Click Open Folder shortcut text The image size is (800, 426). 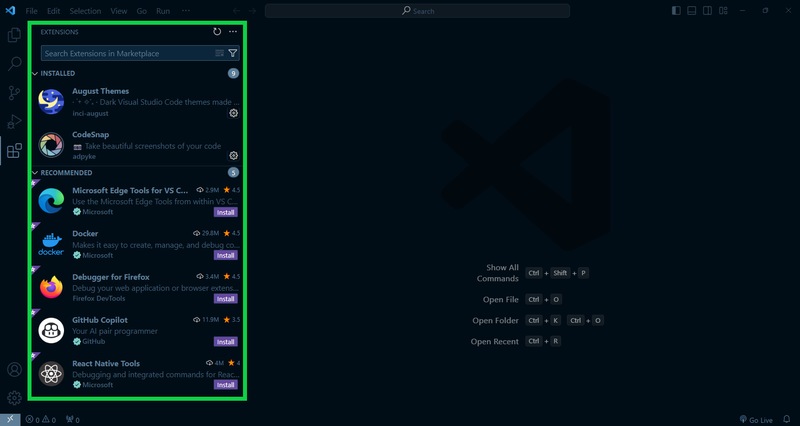pyautogui.click(x=495, y=320)
